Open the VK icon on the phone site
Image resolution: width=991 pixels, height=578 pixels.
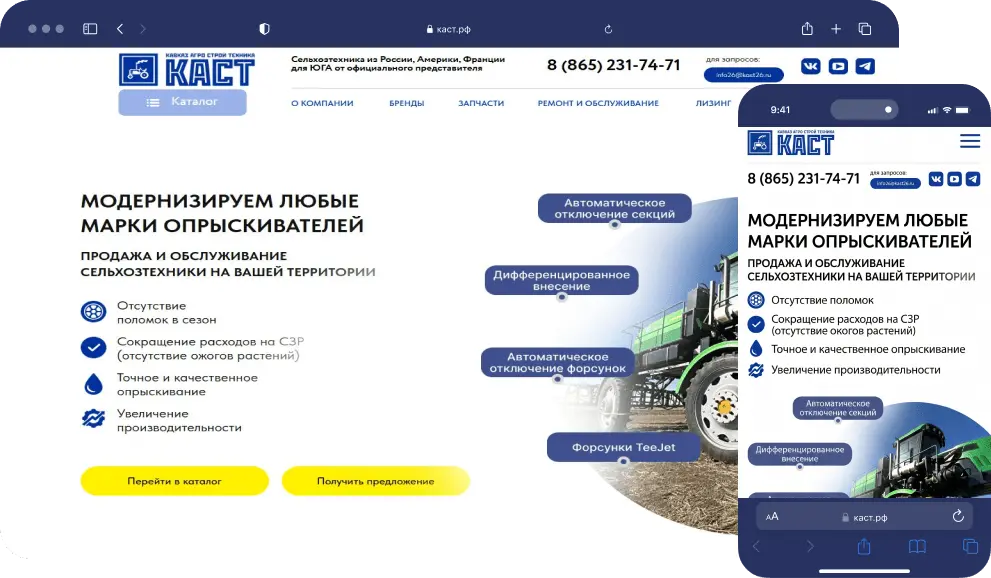click(936, 179)
